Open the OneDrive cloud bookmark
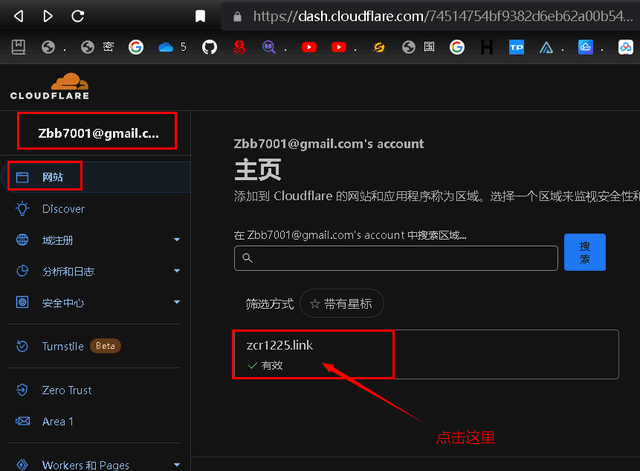640x471 pixels. coord(166,47)
